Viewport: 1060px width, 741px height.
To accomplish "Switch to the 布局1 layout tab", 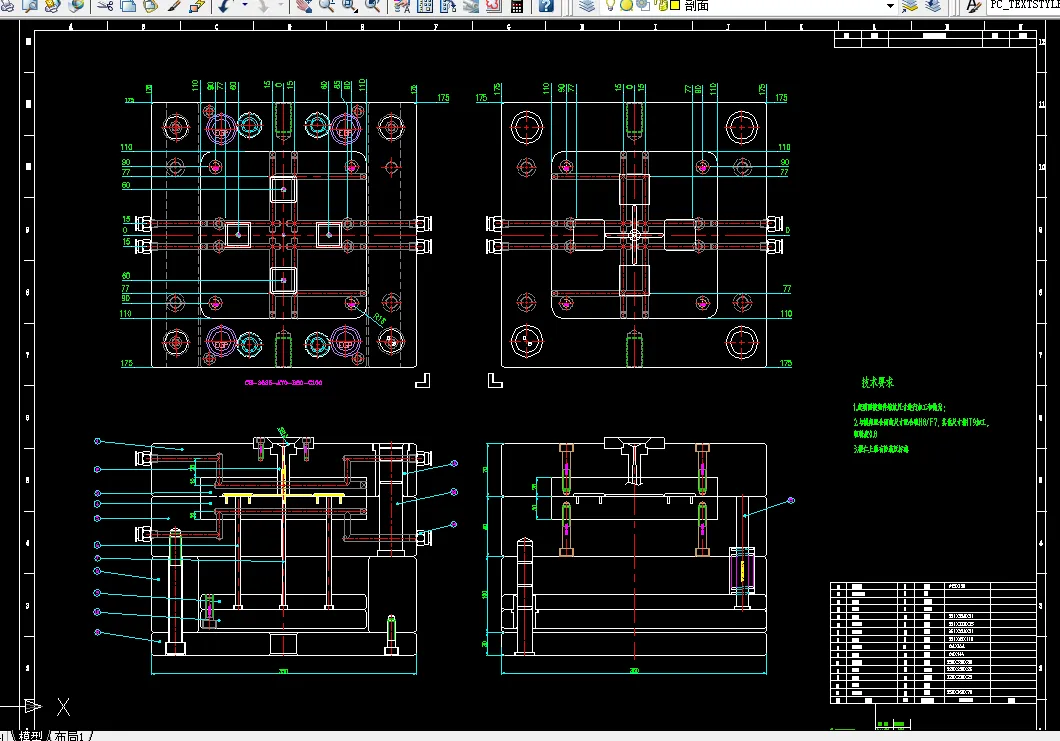I will [x=68, y=736].
